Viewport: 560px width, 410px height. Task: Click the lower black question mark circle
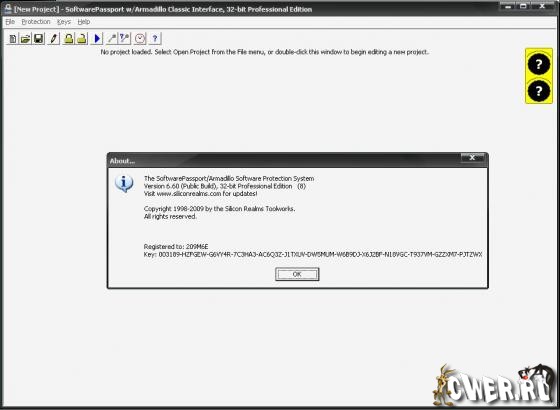[x=539, y=91]
